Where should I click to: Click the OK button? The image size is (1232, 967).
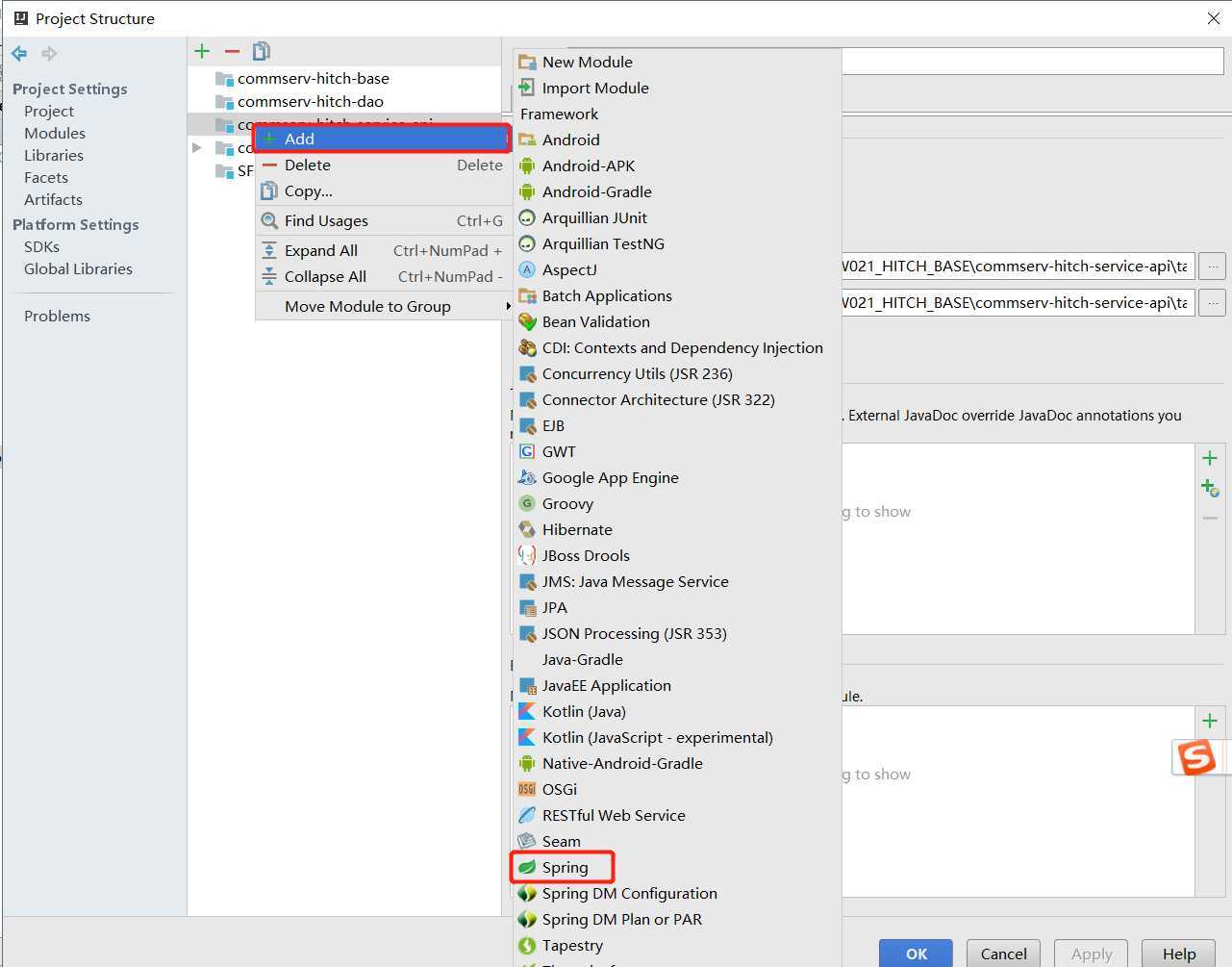click(917, 954)
